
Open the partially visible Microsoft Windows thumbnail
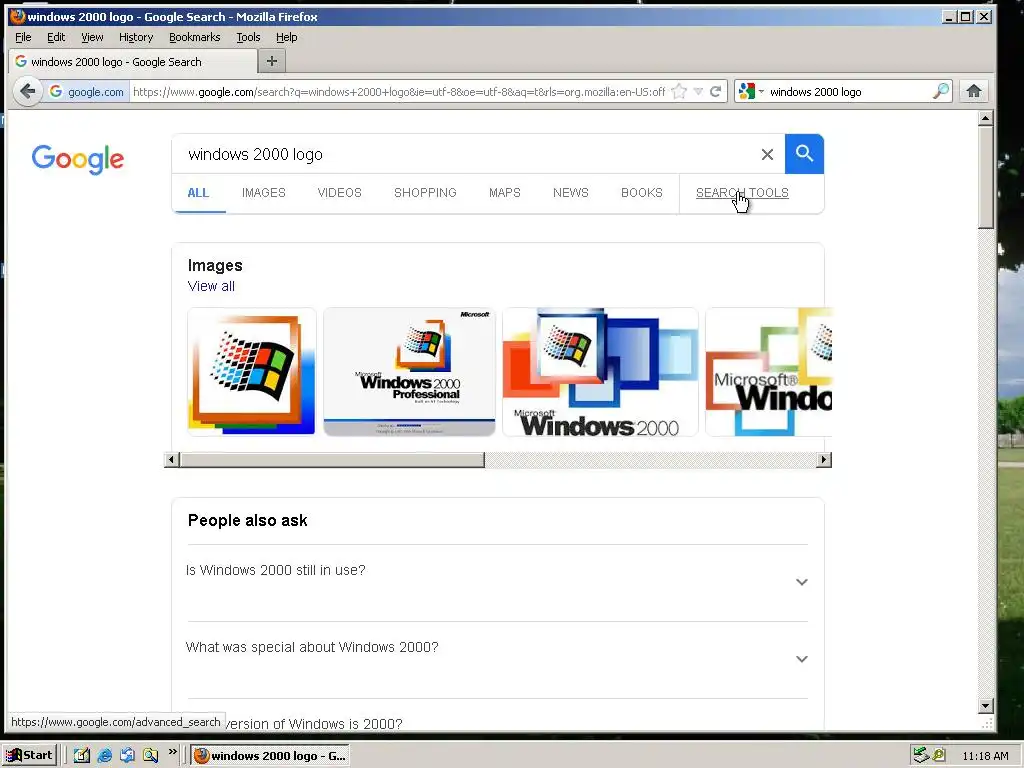coord(769,372)
